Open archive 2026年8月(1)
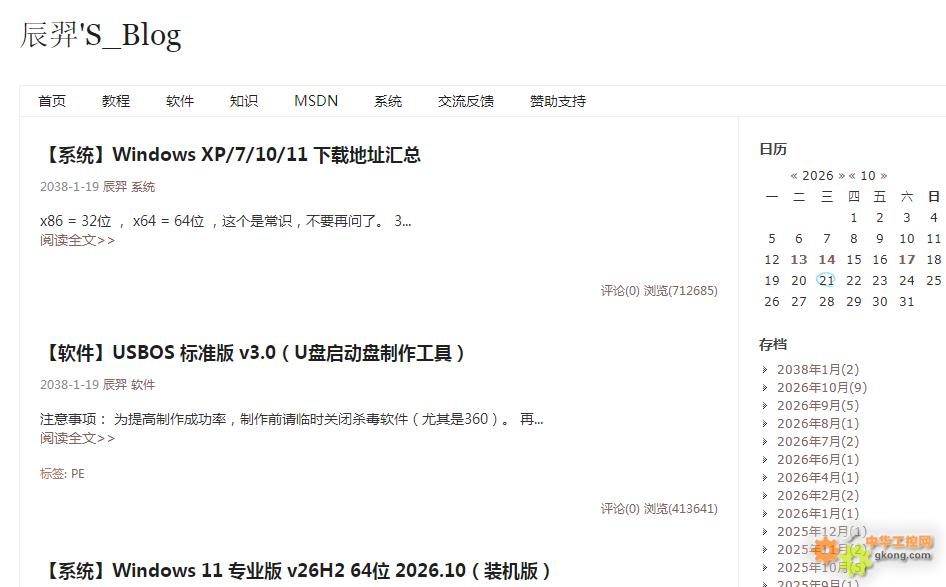This screenshot has height=587, width=946. [817, 424]
